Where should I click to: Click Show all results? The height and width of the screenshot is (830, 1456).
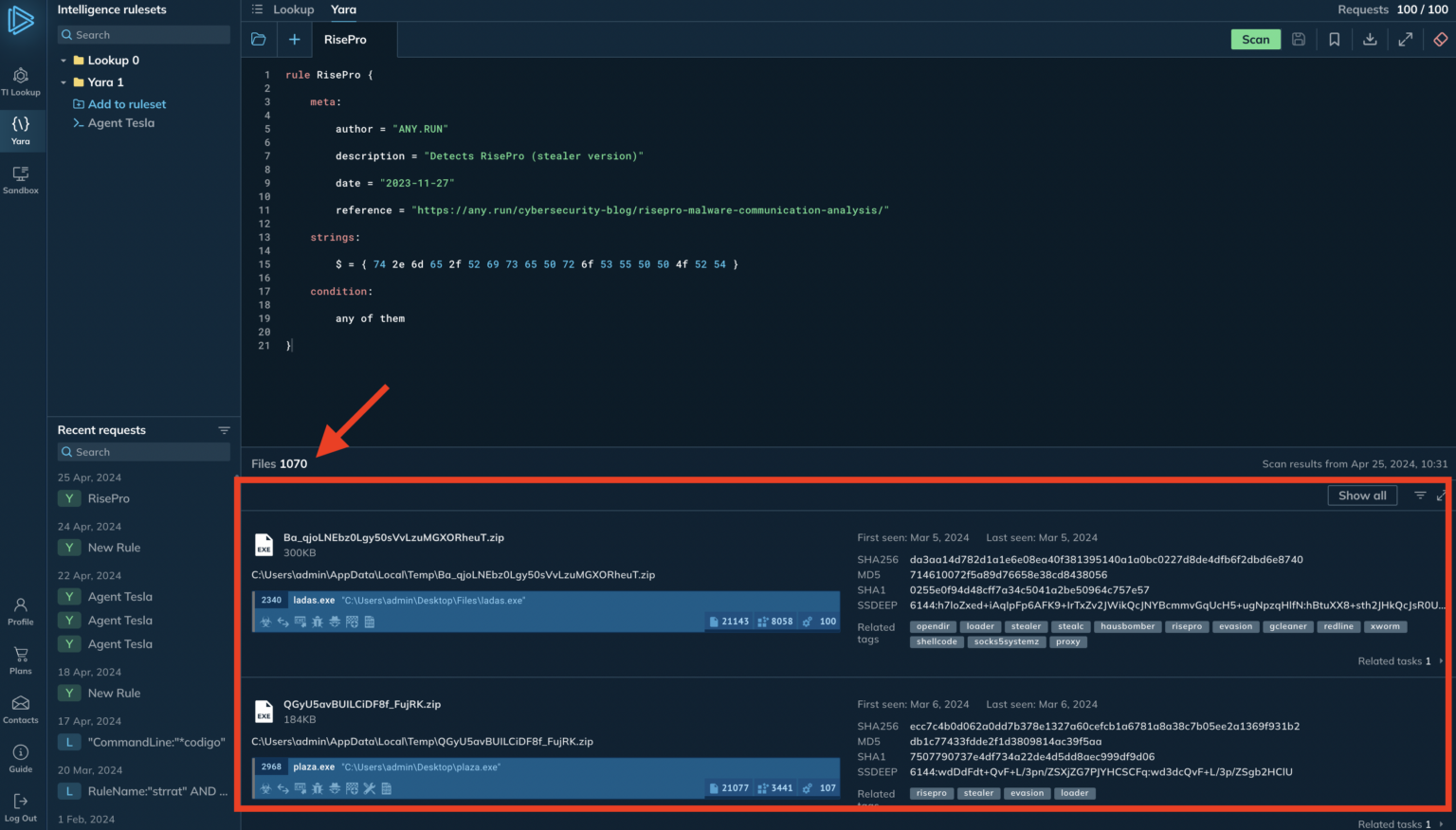[1362, 495]
